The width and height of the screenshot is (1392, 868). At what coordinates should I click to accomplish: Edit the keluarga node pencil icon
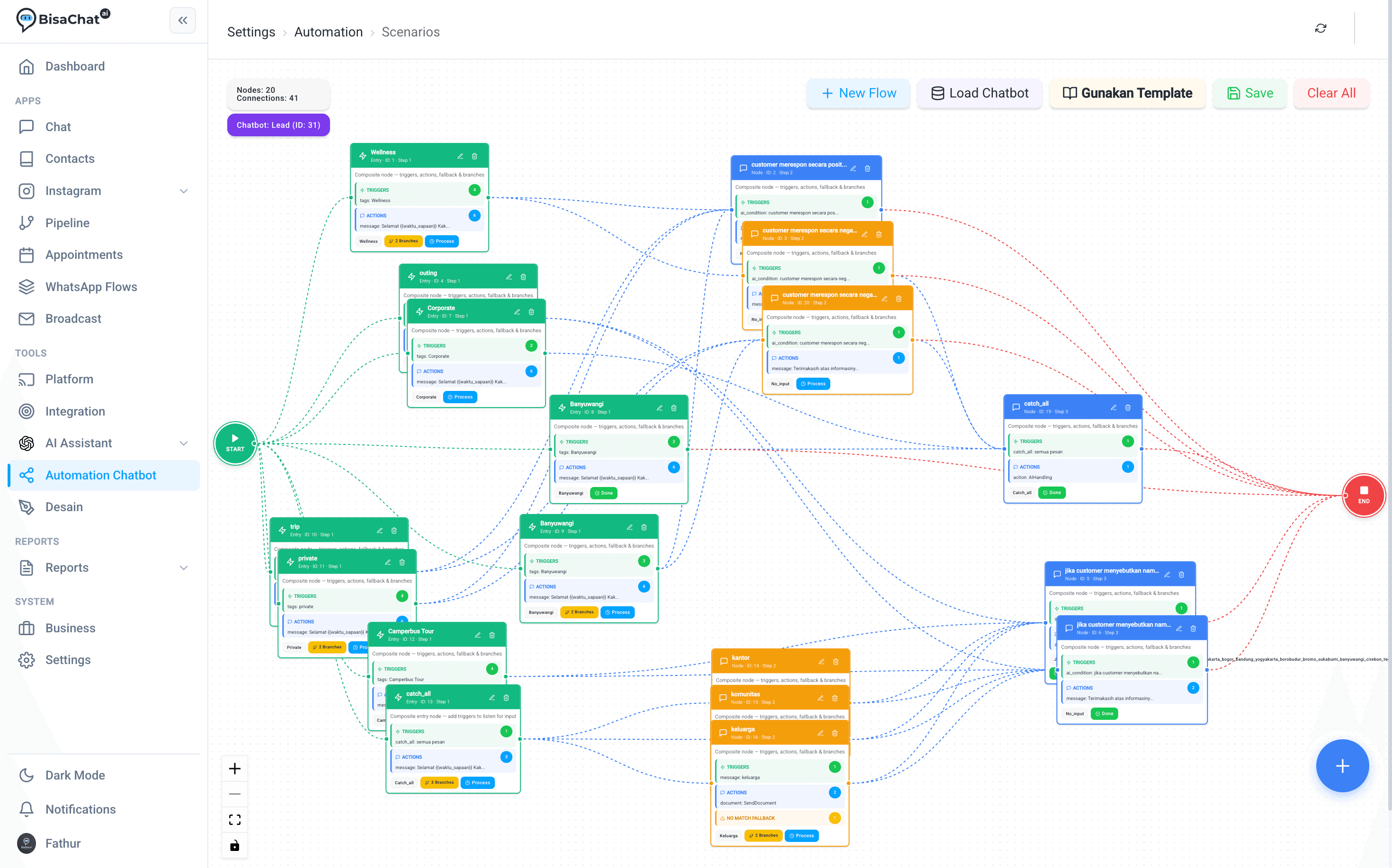point(821,733)
